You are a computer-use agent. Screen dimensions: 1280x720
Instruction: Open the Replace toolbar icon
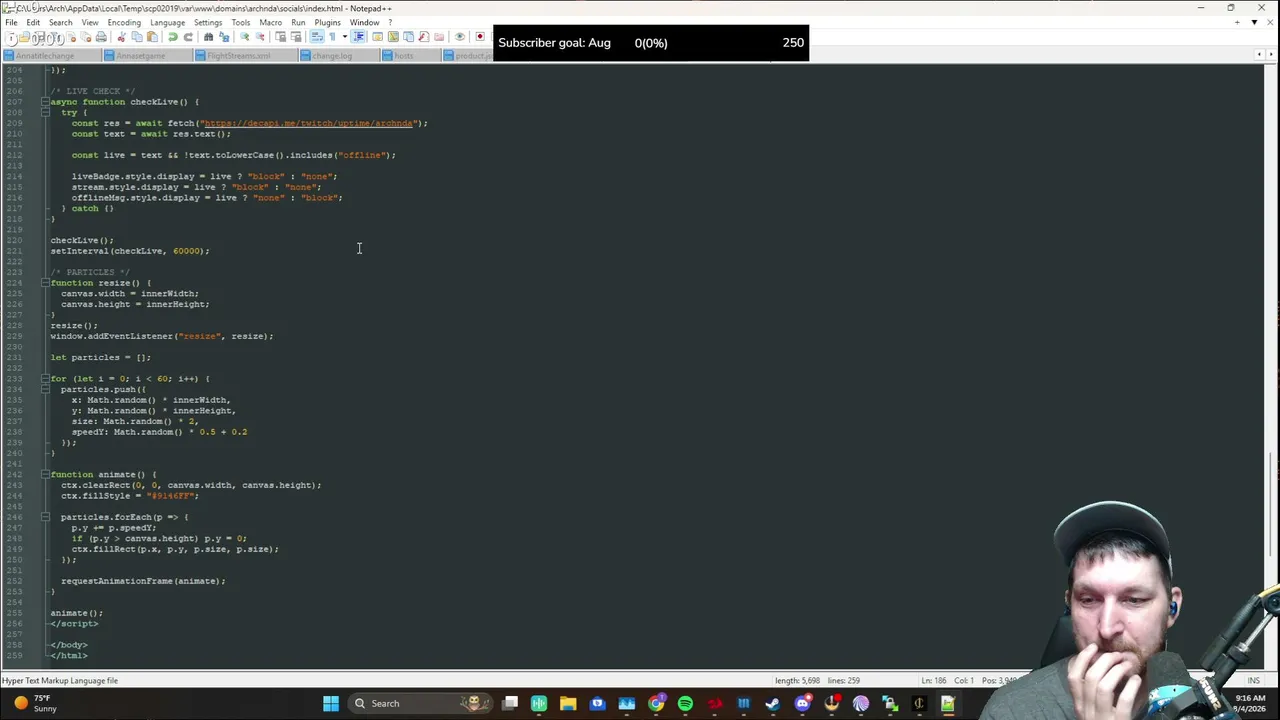pyautogui.click(x=224, y=38)
